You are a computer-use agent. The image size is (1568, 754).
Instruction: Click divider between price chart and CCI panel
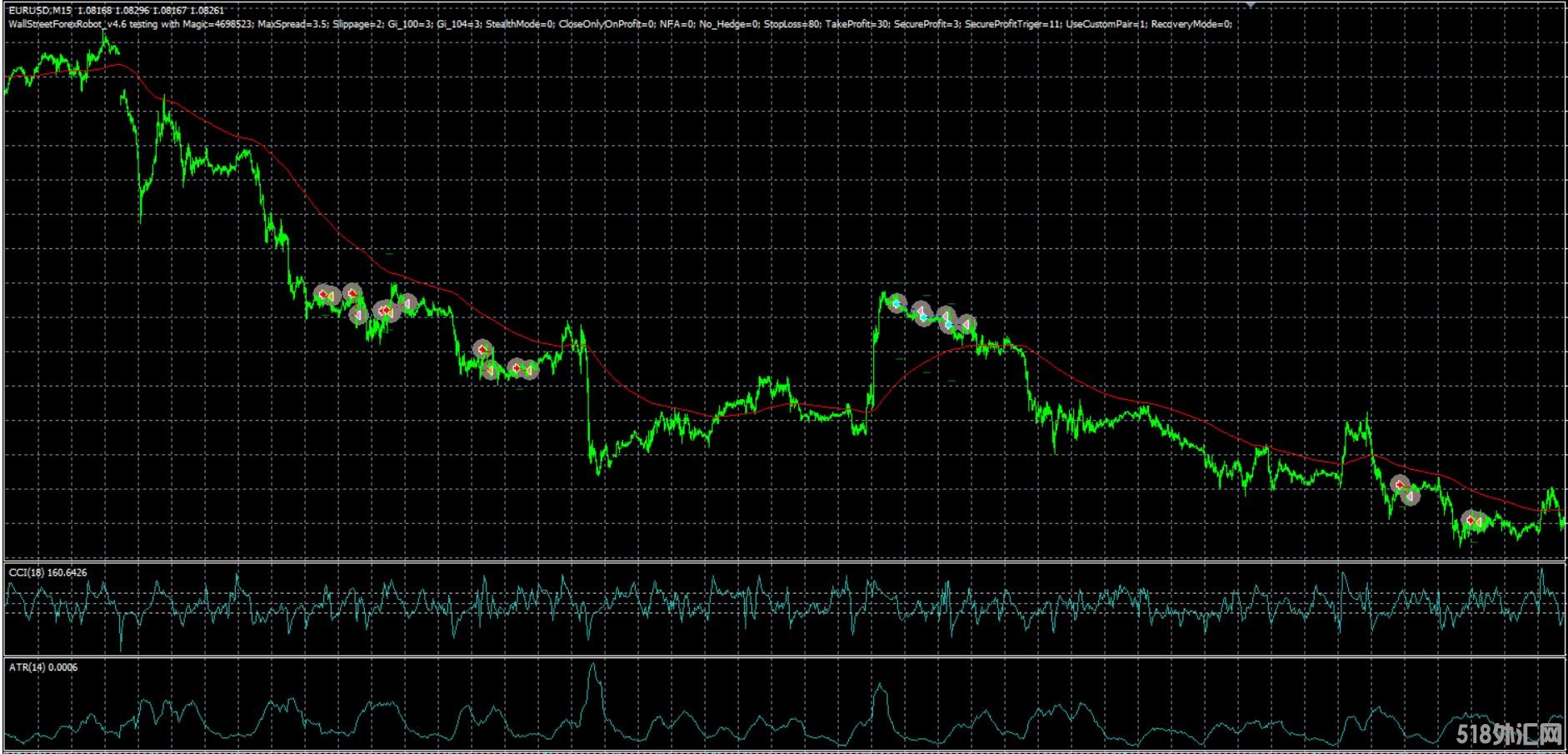pos(783,561)
